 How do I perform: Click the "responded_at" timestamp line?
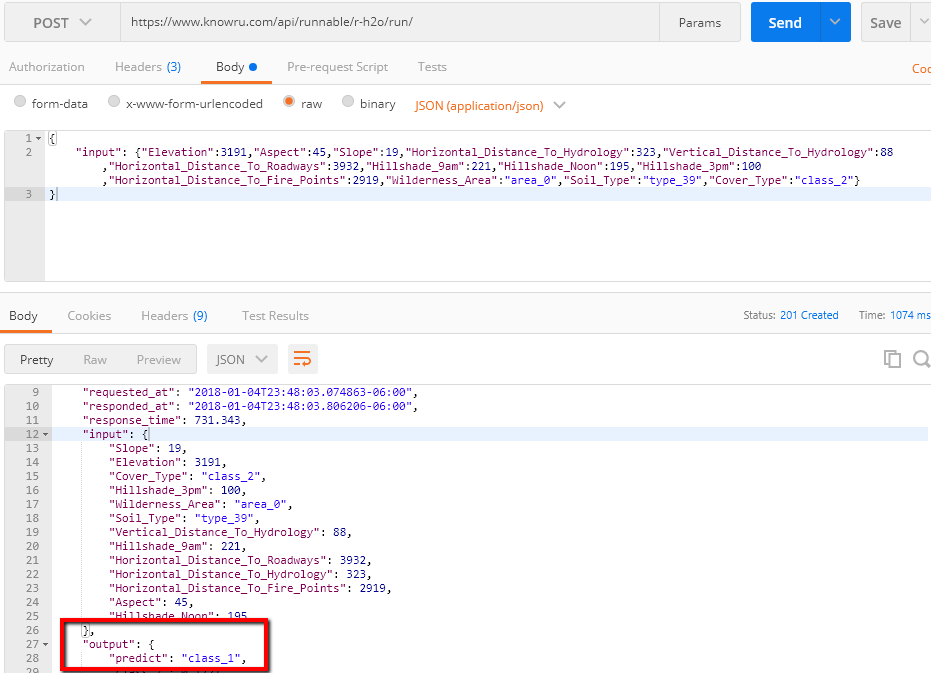(250, 406)
